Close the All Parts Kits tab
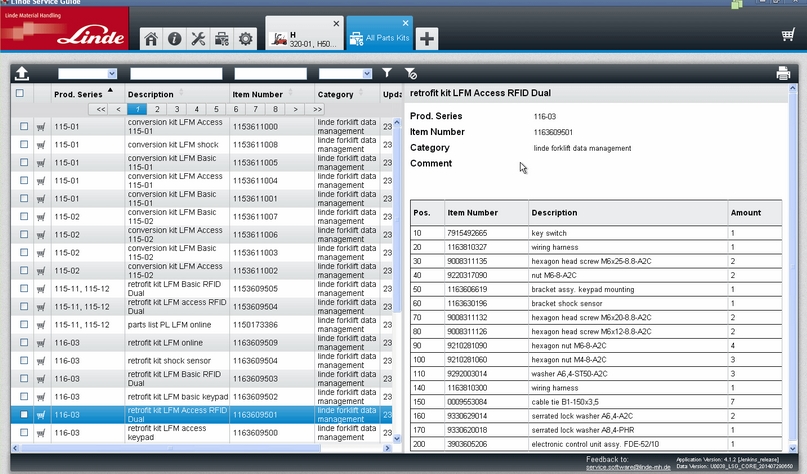Viewport: 807px width, 474px height. 406,23
